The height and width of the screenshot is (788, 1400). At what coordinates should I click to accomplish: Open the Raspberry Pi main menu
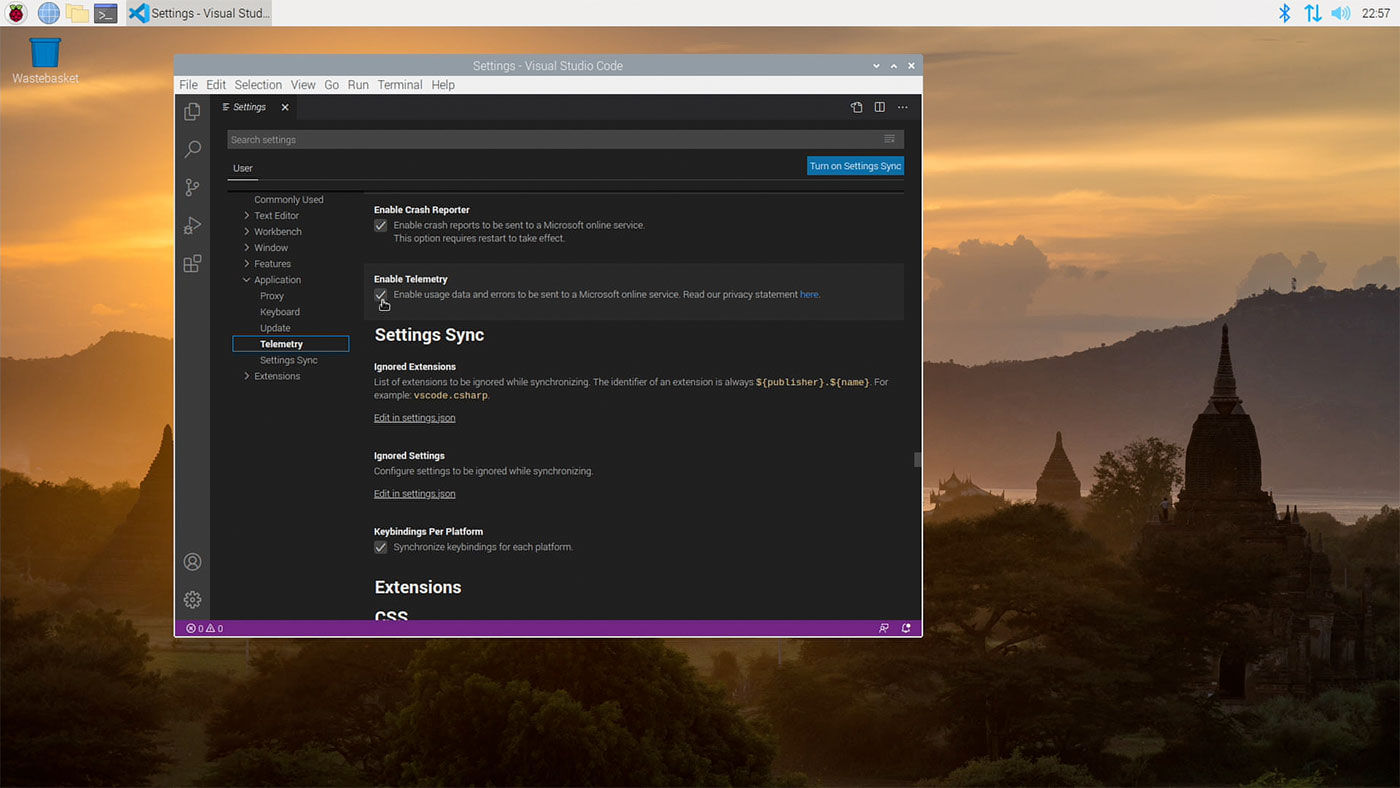[x=16, y=13]
